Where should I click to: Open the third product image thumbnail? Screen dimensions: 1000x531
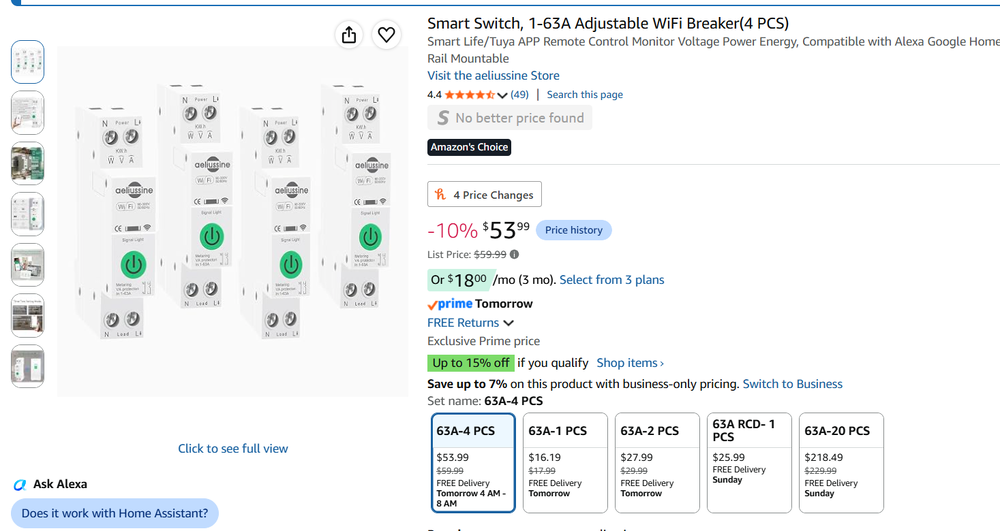tap(27, 163)
